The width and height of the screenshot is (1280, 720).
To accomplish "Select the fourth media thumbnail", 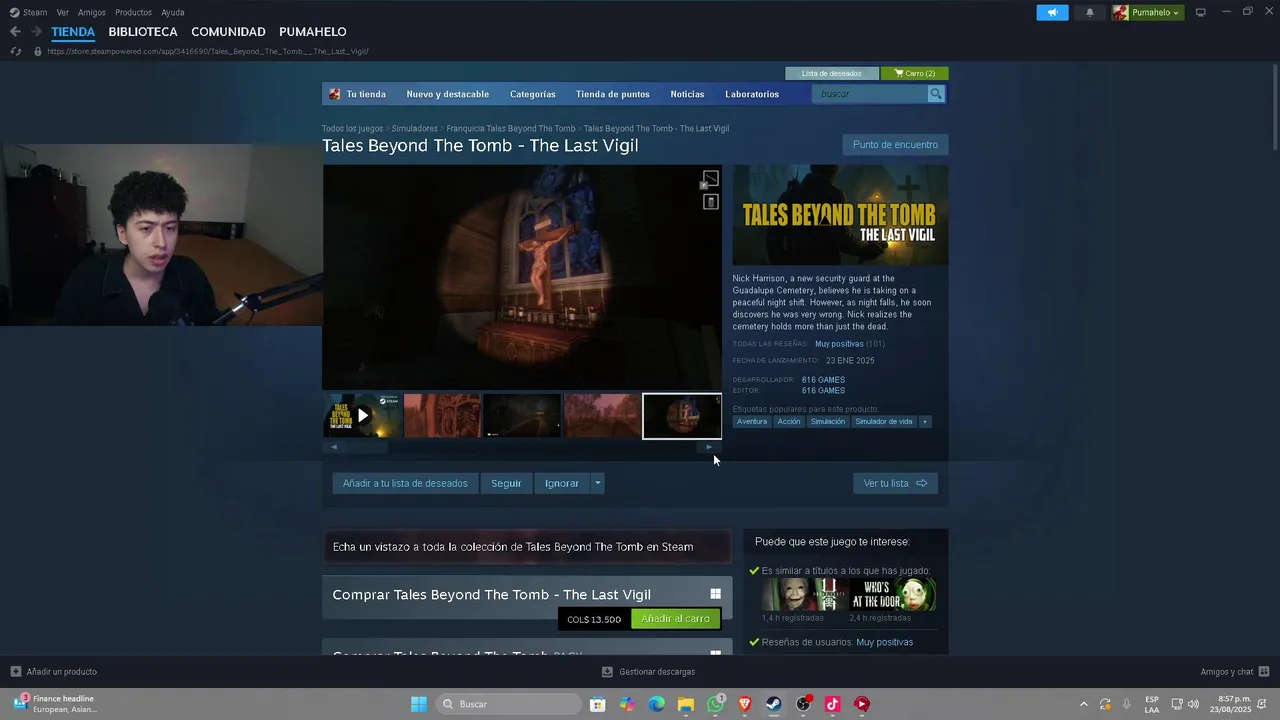I will (x=602, y=416).
